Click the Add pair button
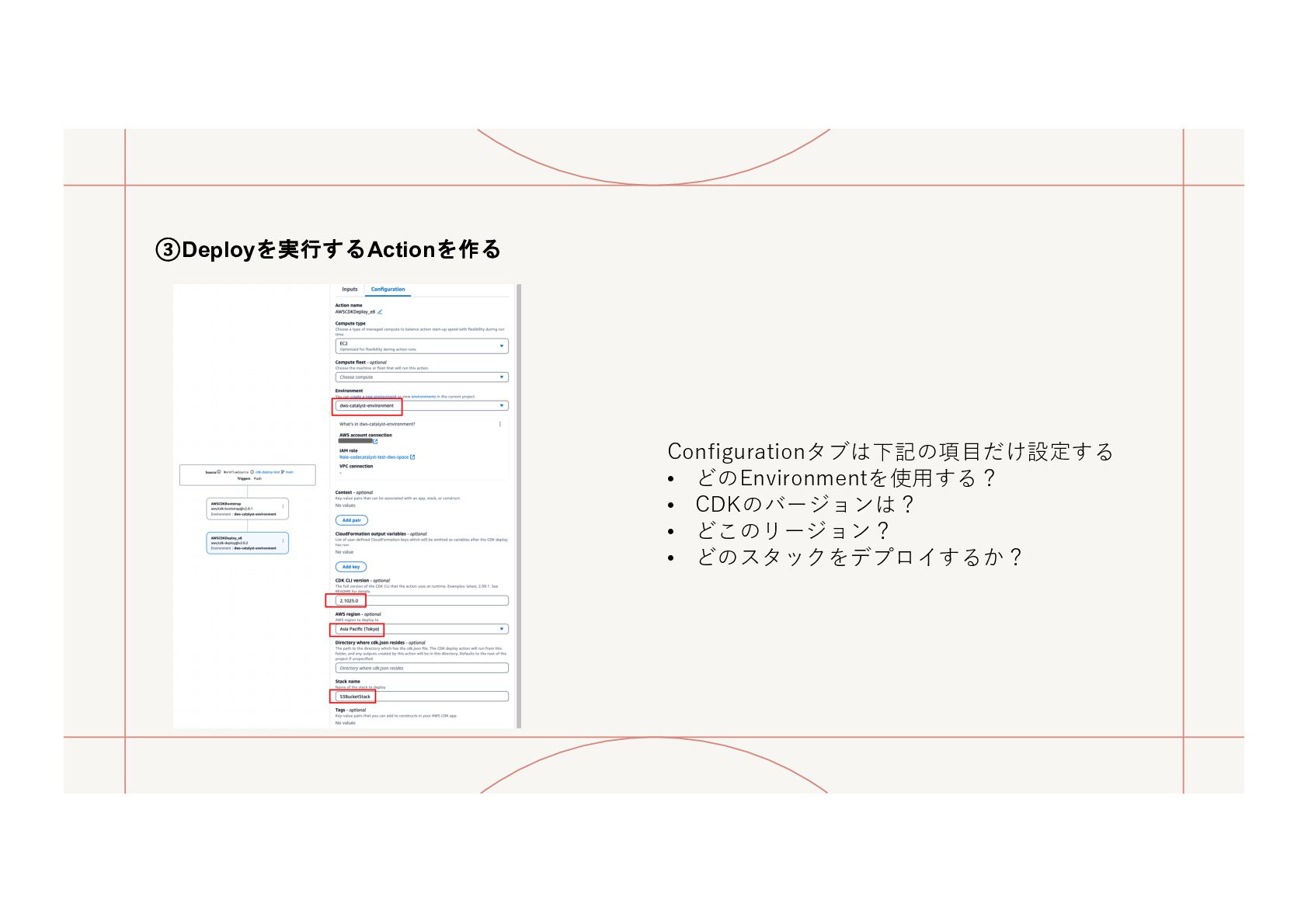The height and width of the screenshot is (924, 1308). [x=352, y=520]
